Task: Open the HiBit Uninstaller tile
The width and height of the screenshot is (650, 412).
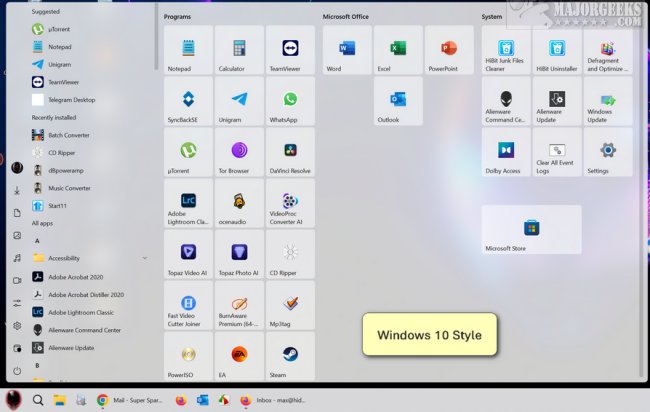Action: pyautogui.click(x=557, y=50)
